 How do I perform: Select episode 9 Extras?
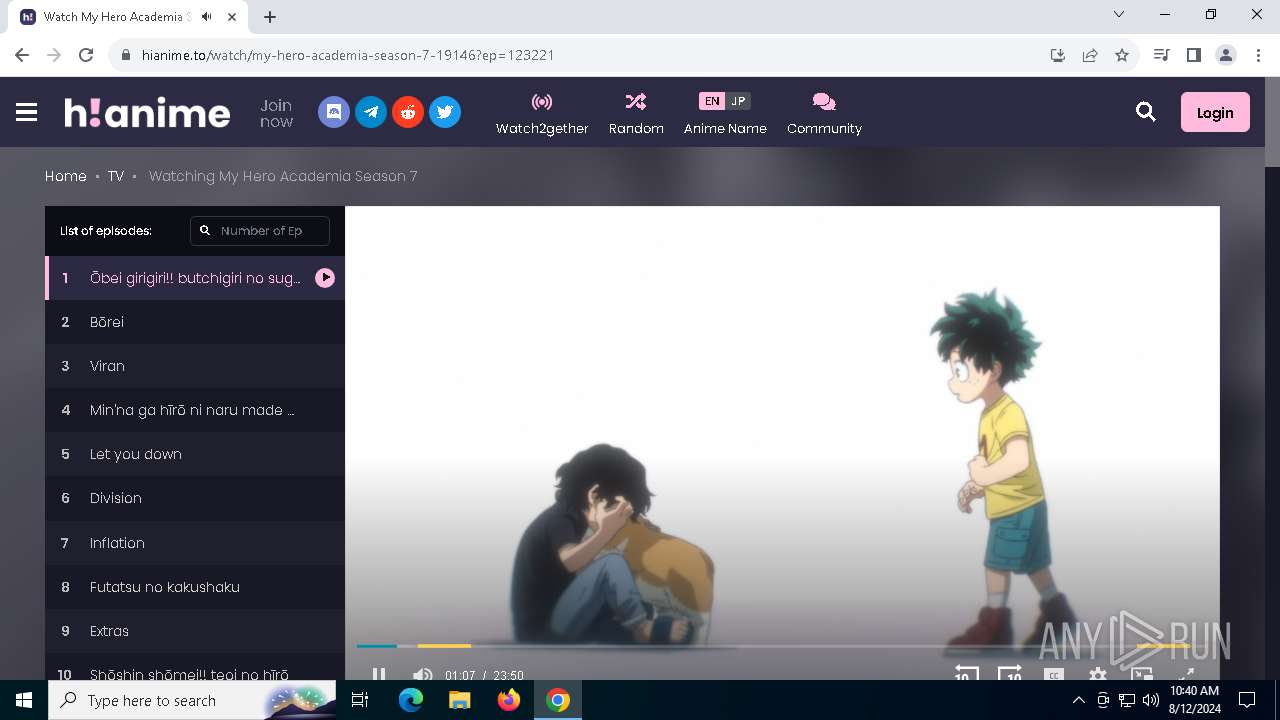click(195, 631)
